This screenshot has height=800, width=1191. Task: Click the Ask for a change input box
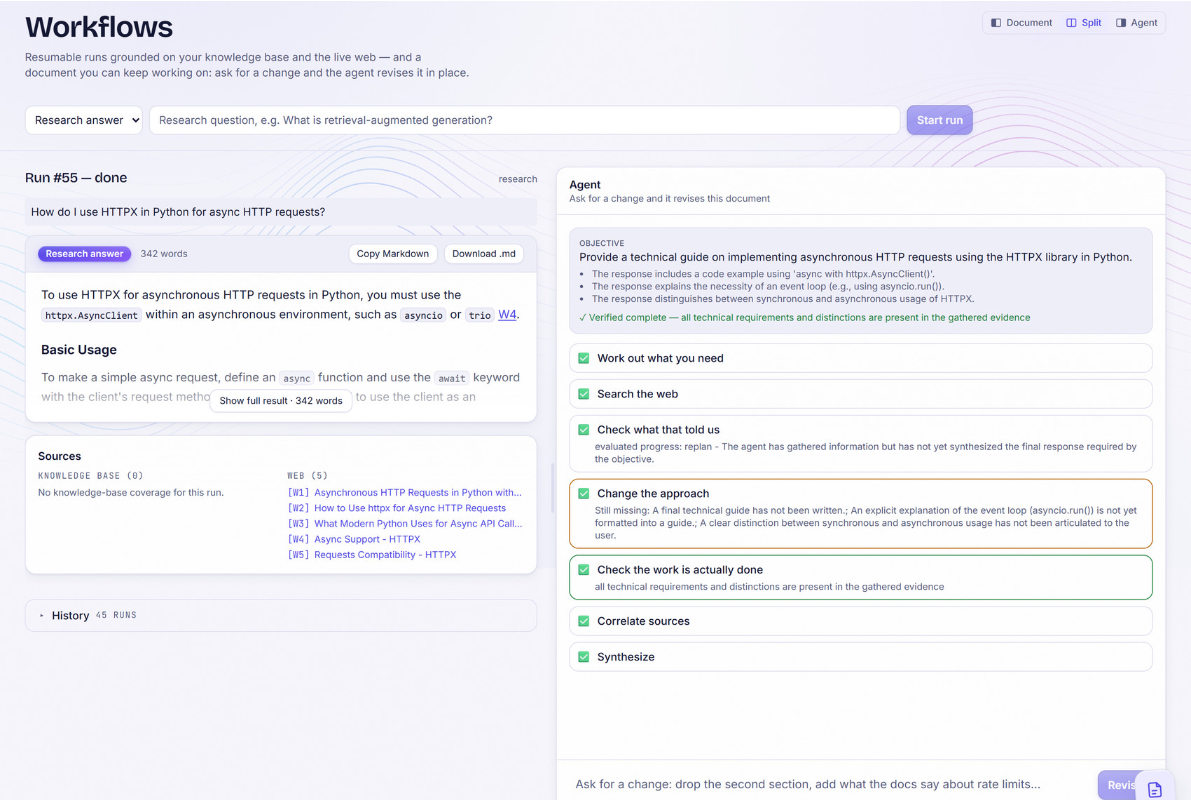pos(829,784)
